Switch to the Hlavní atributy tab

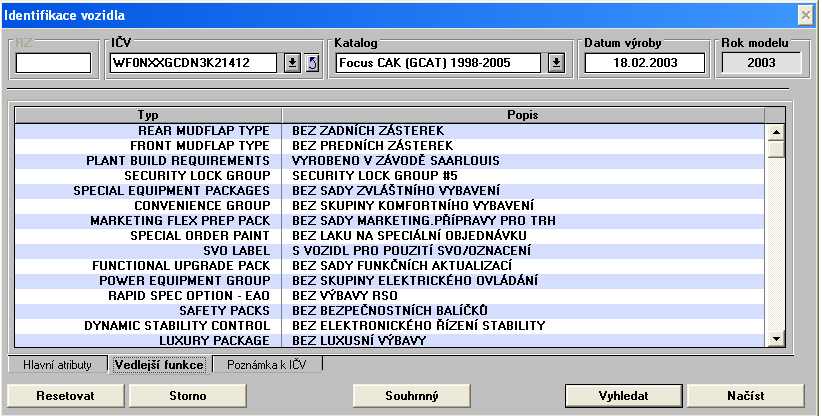(x=58, y=365)
